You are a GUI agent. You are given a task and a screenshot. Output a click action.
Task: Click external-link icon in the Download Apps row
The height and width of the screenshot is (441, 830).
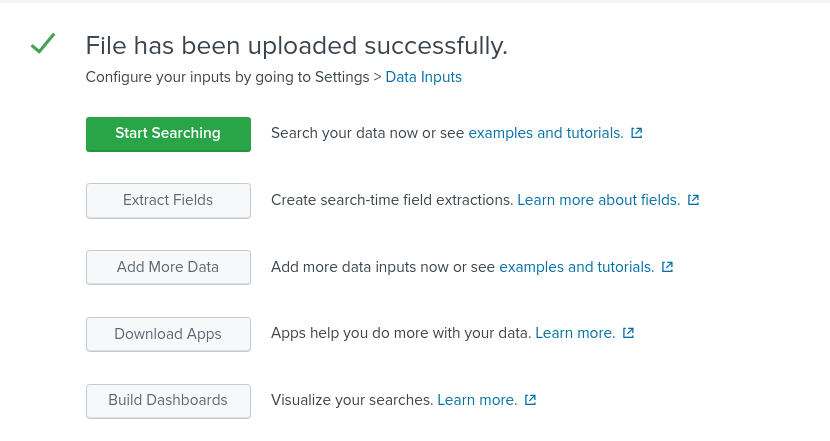pyautogui.click(x=629, y=333)
